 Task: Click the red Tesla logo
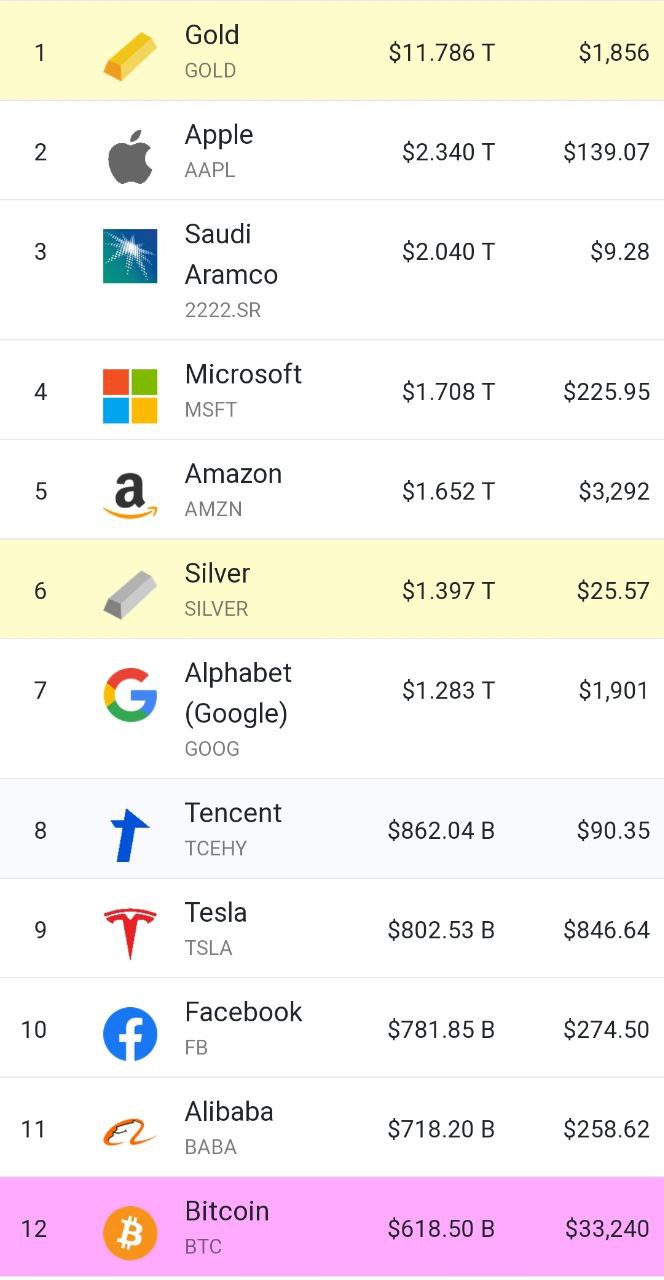coord(130,934)
